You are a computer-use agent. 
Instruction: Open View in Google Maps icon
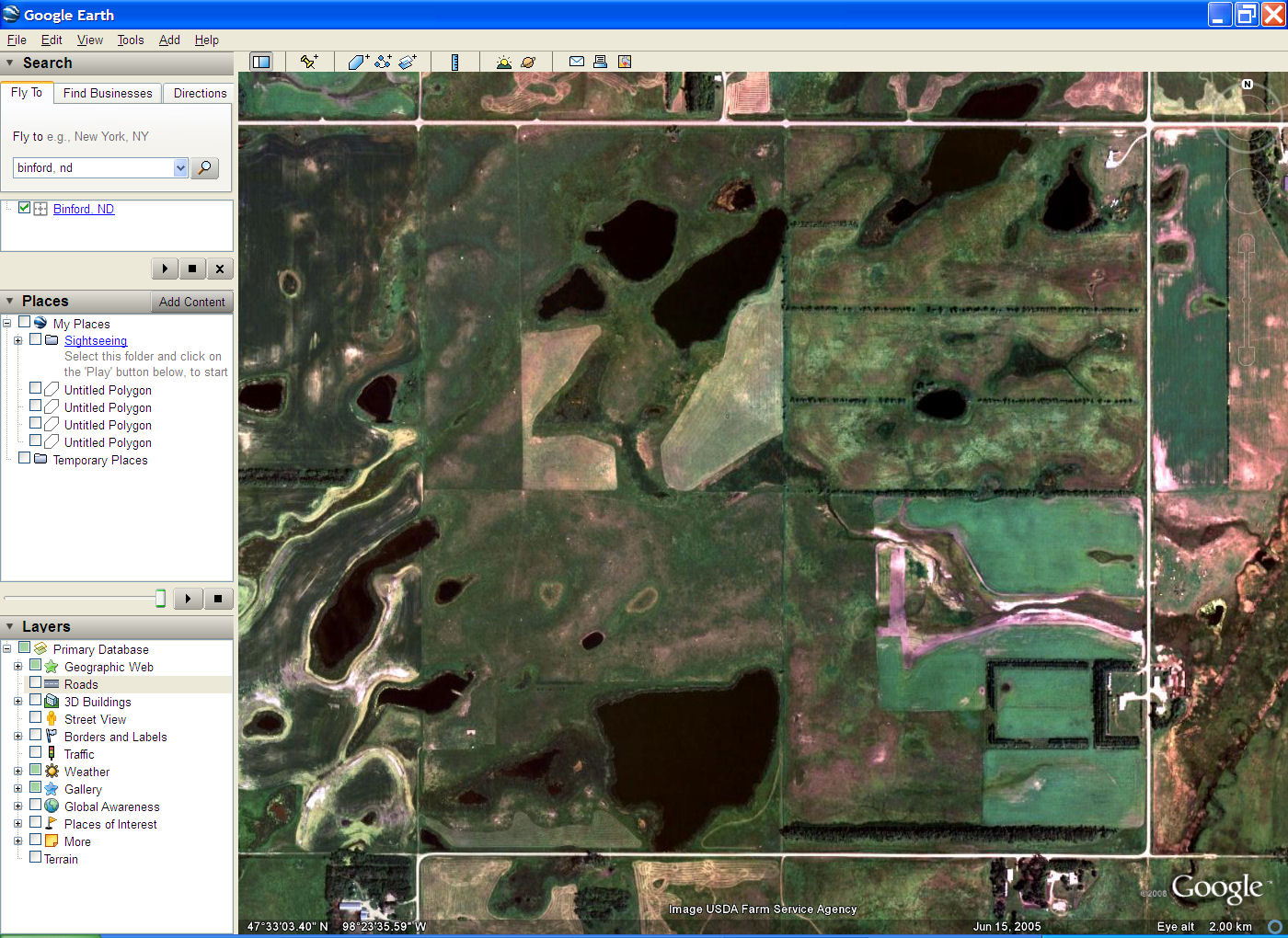(625, 62)
